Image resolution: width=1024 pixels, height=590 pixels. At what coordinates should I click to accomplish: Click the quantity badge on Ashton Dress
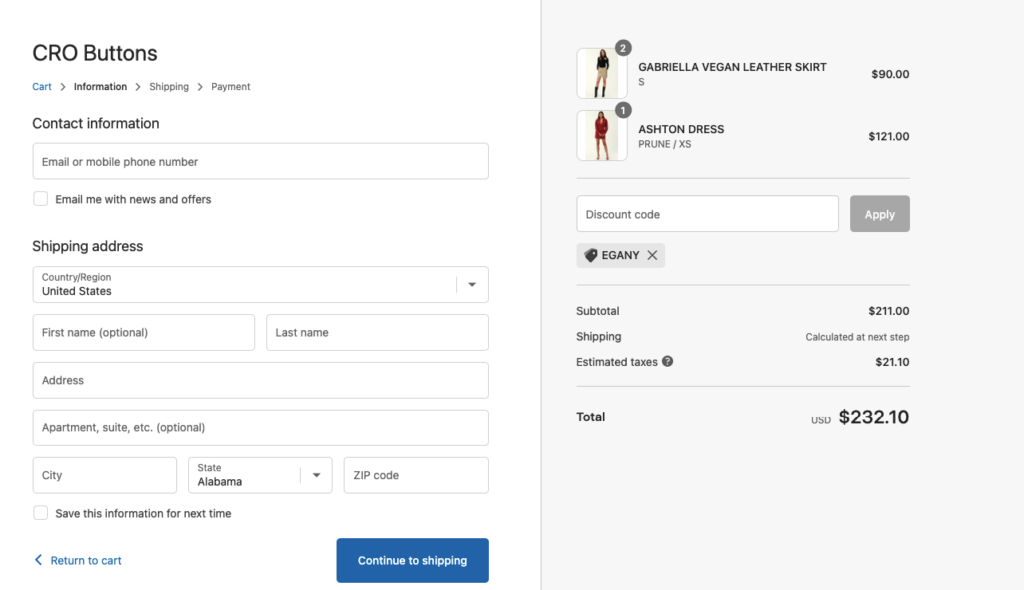click(x=623, y=110)
